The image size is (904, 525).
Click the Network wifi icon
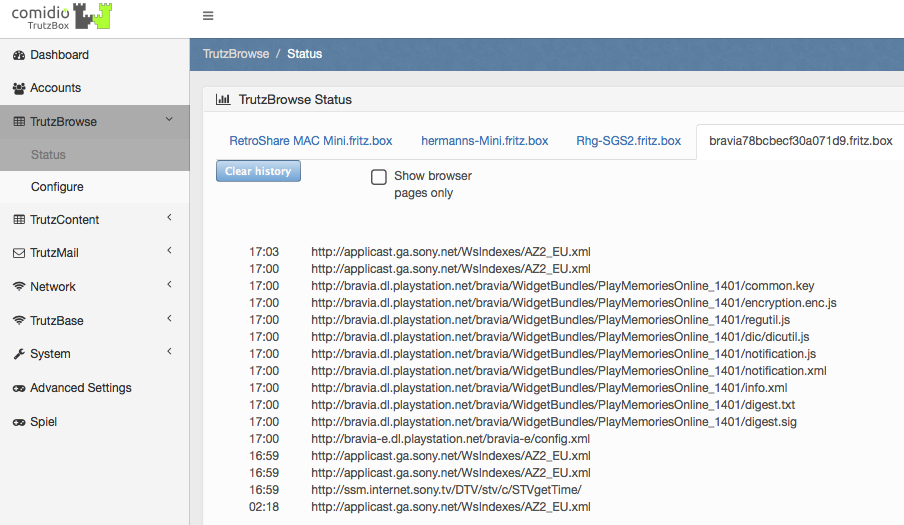point(19,286)
